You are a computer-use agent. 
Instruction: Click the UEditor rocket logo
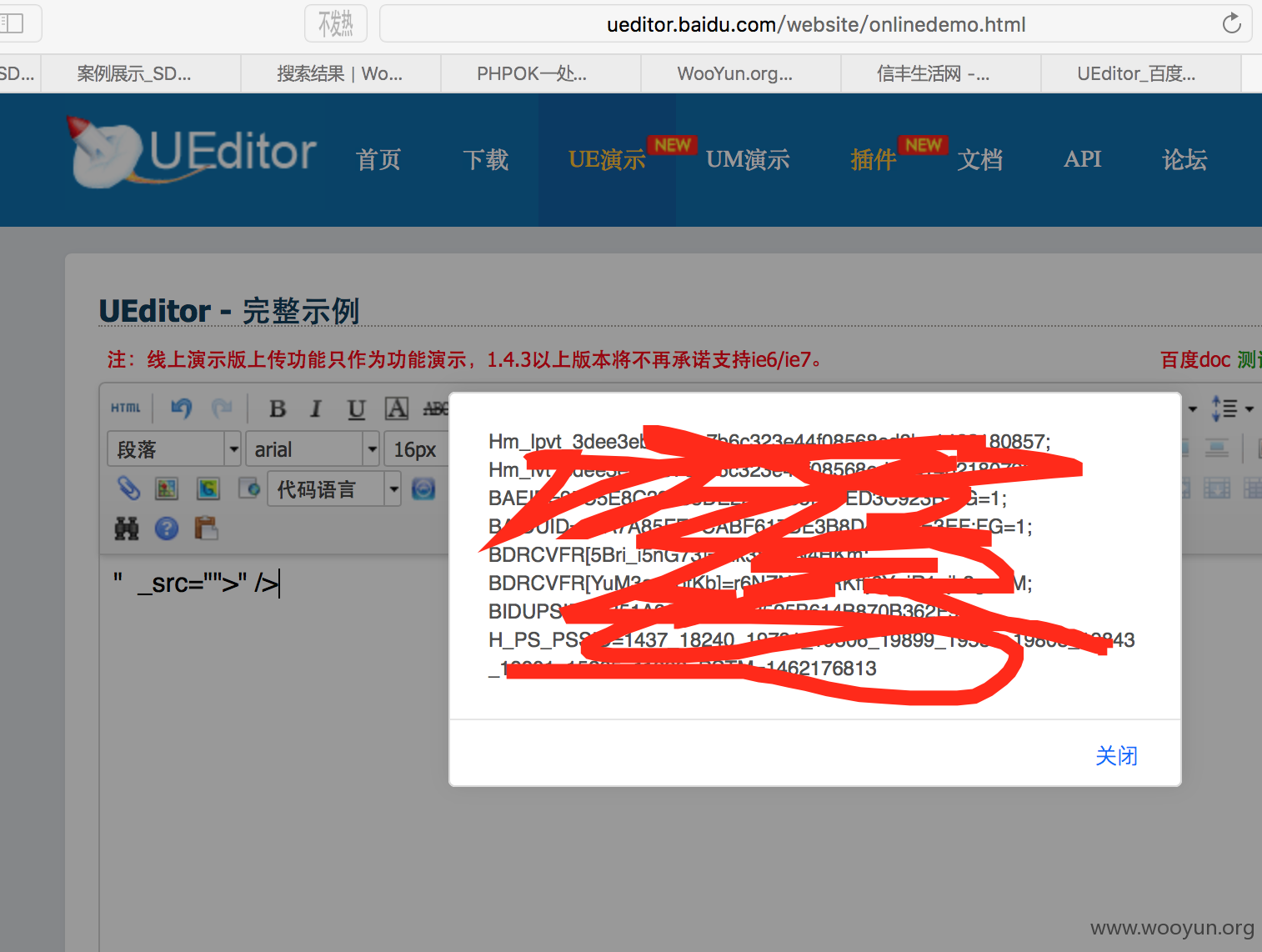(x=192, y=152)
